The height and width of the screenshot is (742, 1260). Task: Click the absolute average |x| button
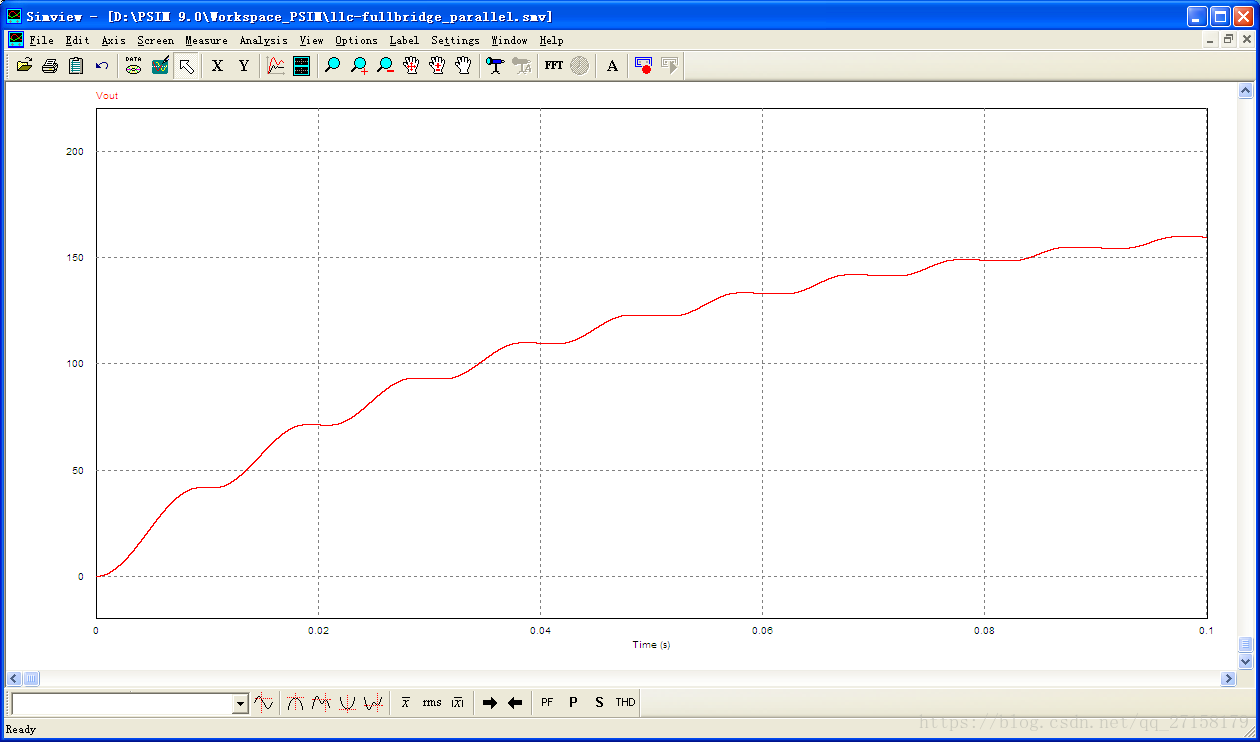click(457, 703)
